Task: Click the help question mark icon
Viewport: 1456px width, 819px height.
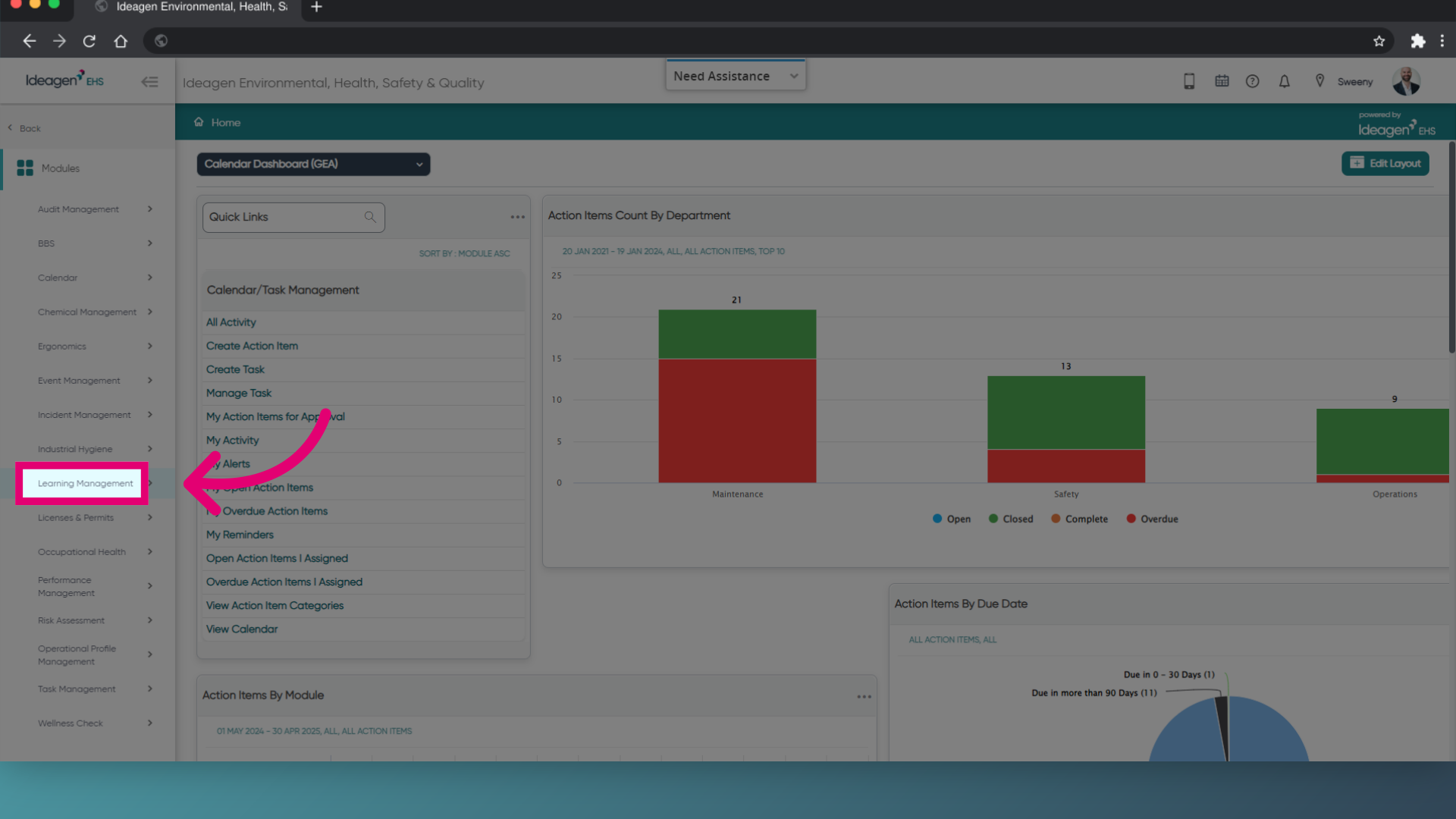Action: [x=1252, y=81]
